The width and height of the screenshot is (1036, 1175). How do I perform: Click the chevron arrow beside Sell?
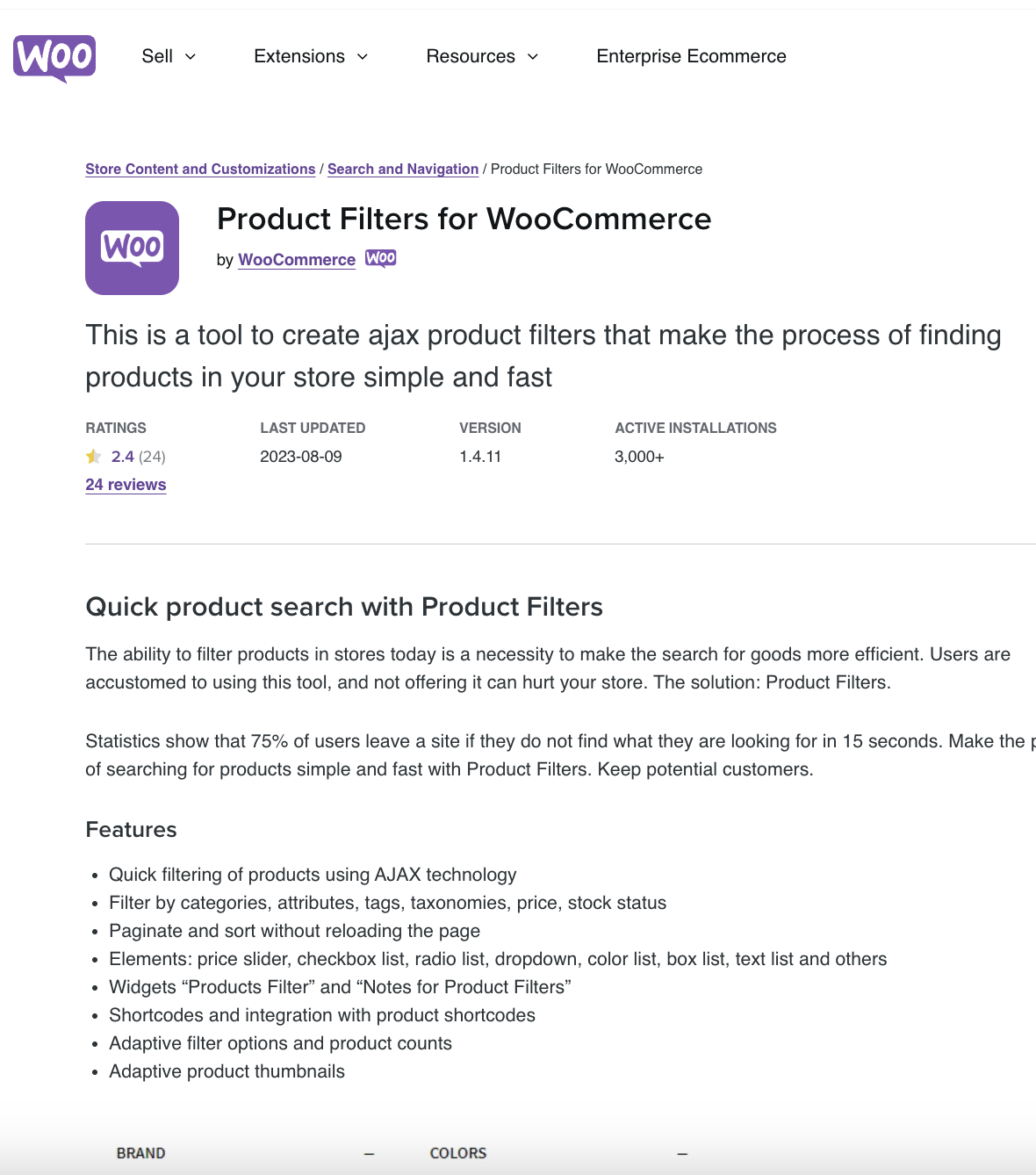tap(191, 57)
